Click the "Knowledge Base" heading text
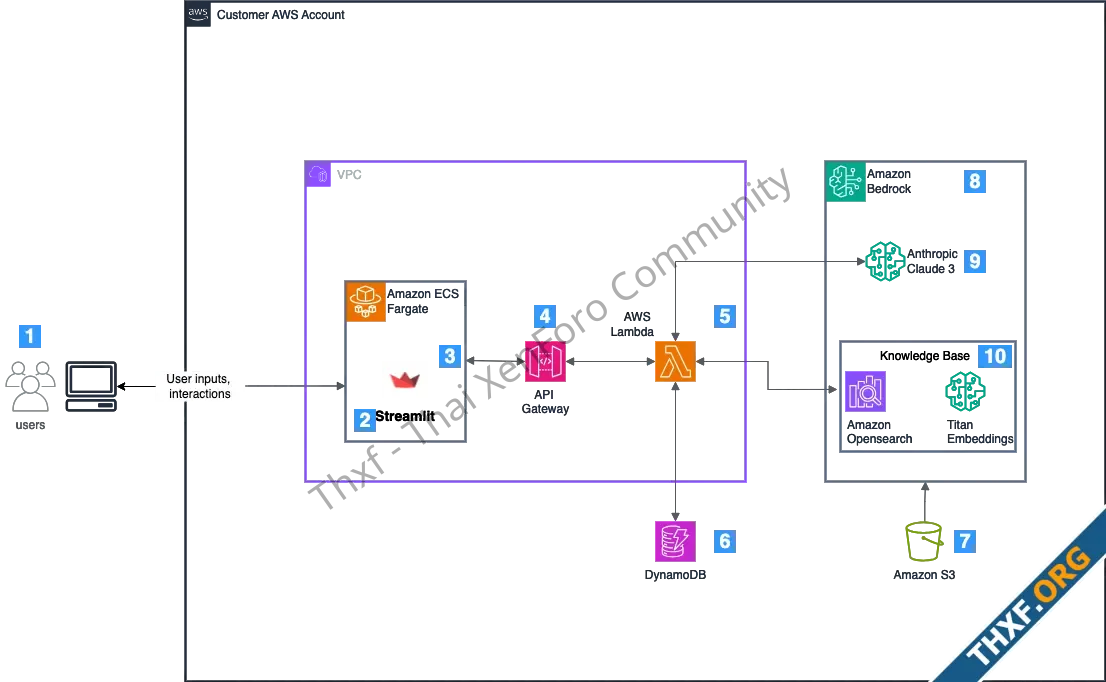 [x=925, y=355]
